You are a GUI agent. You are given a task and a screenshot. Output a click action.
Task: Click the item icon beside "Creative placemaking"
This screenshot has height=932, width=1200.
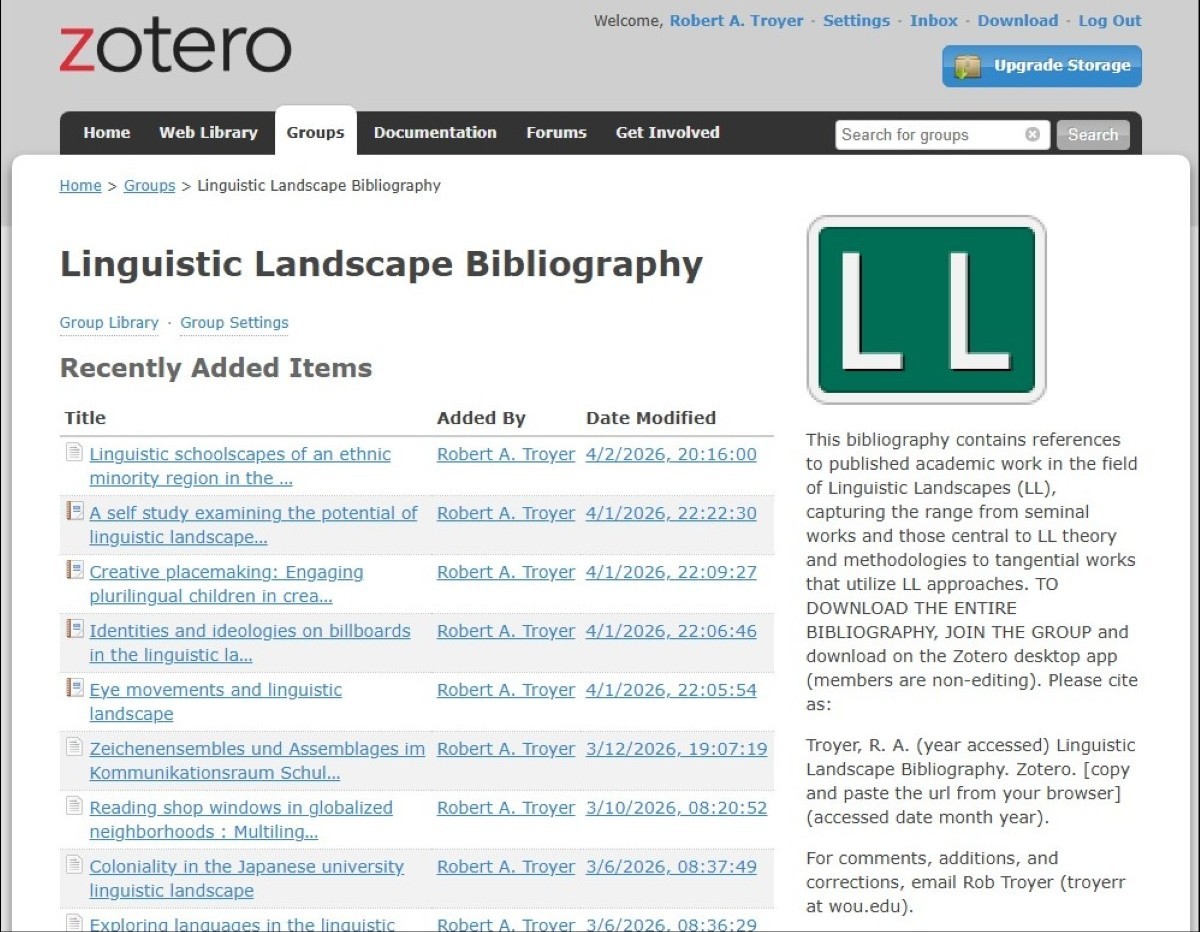coord(73,570)
